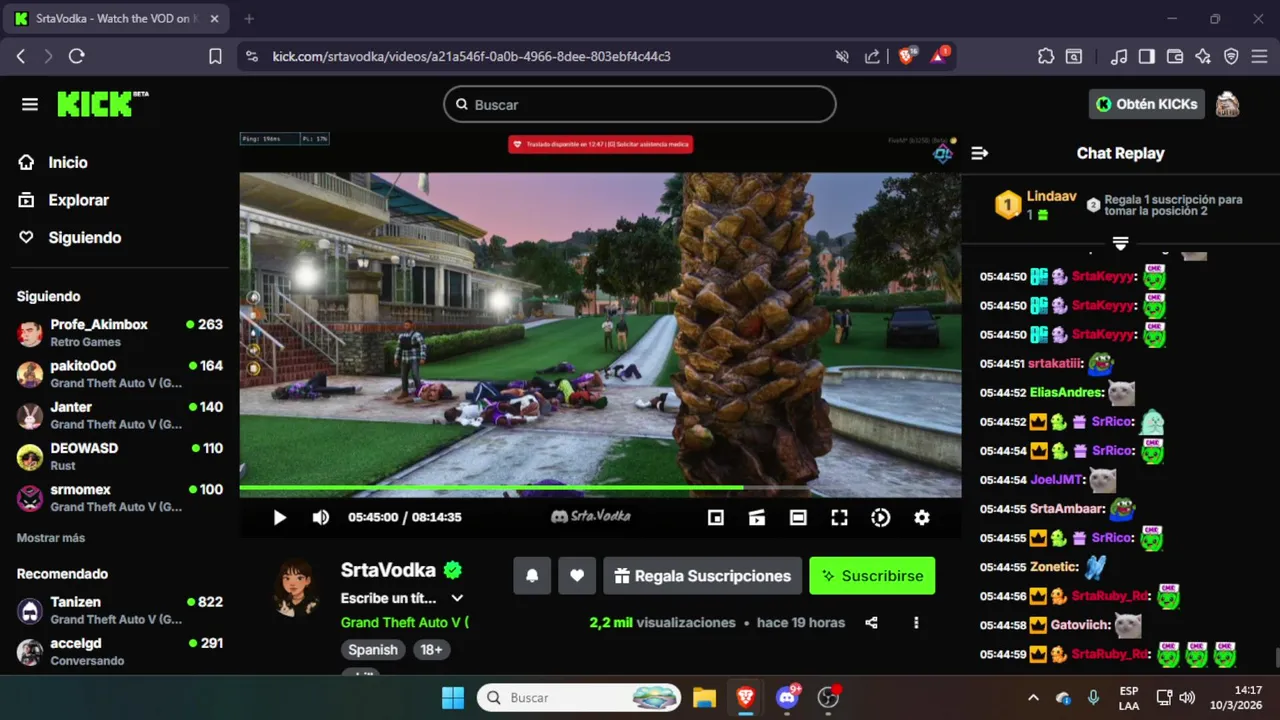The width and height of the screenshot is (1280, 720).
Task: Open video settings gear
Action: [922, 517]
